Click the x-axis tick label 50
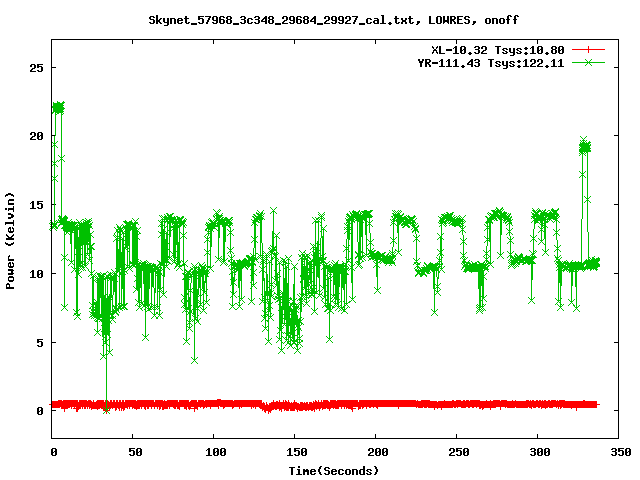 [135, 452]
